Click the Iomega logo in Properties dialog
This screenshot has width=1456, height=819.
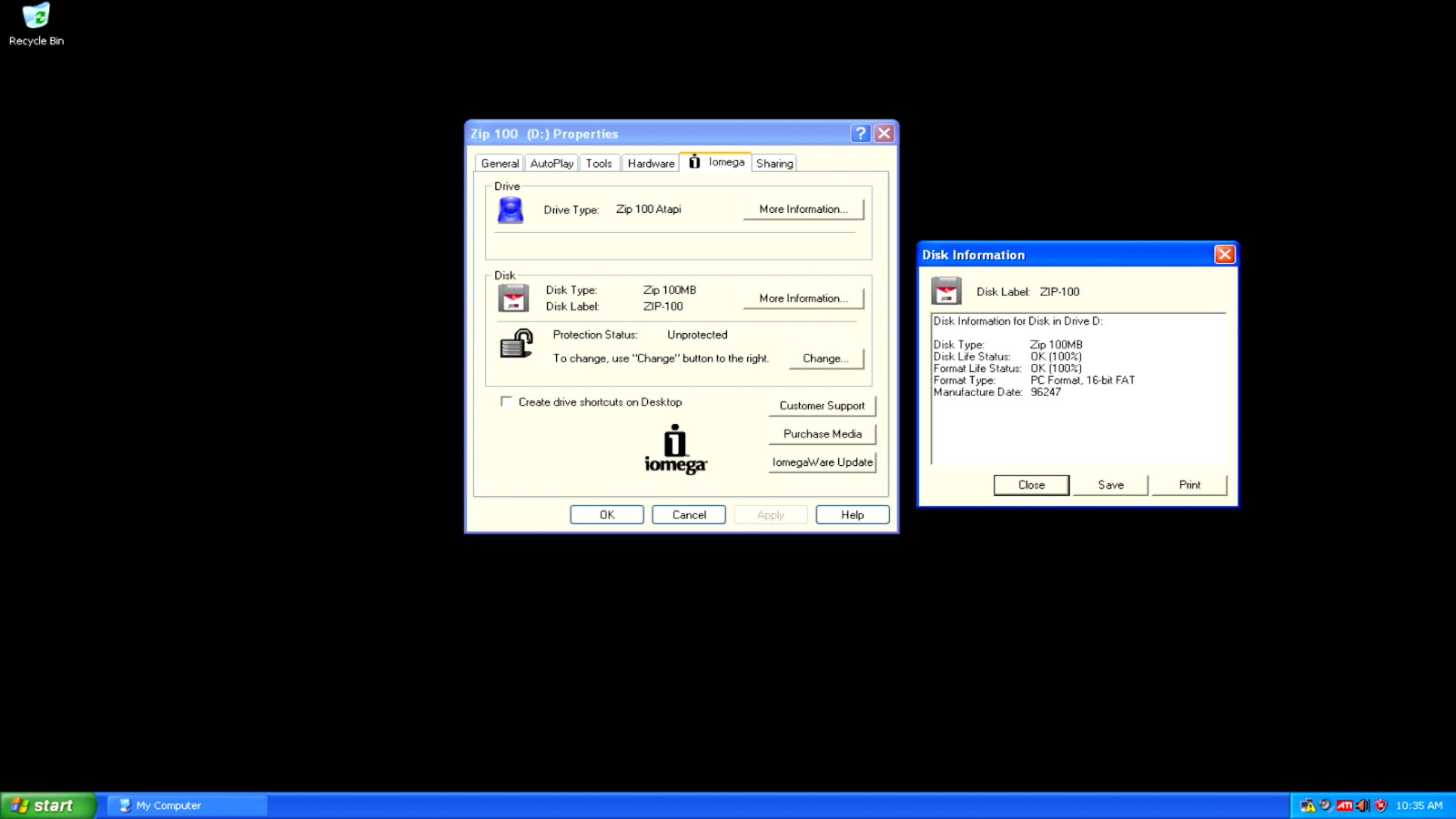[675, 450]
